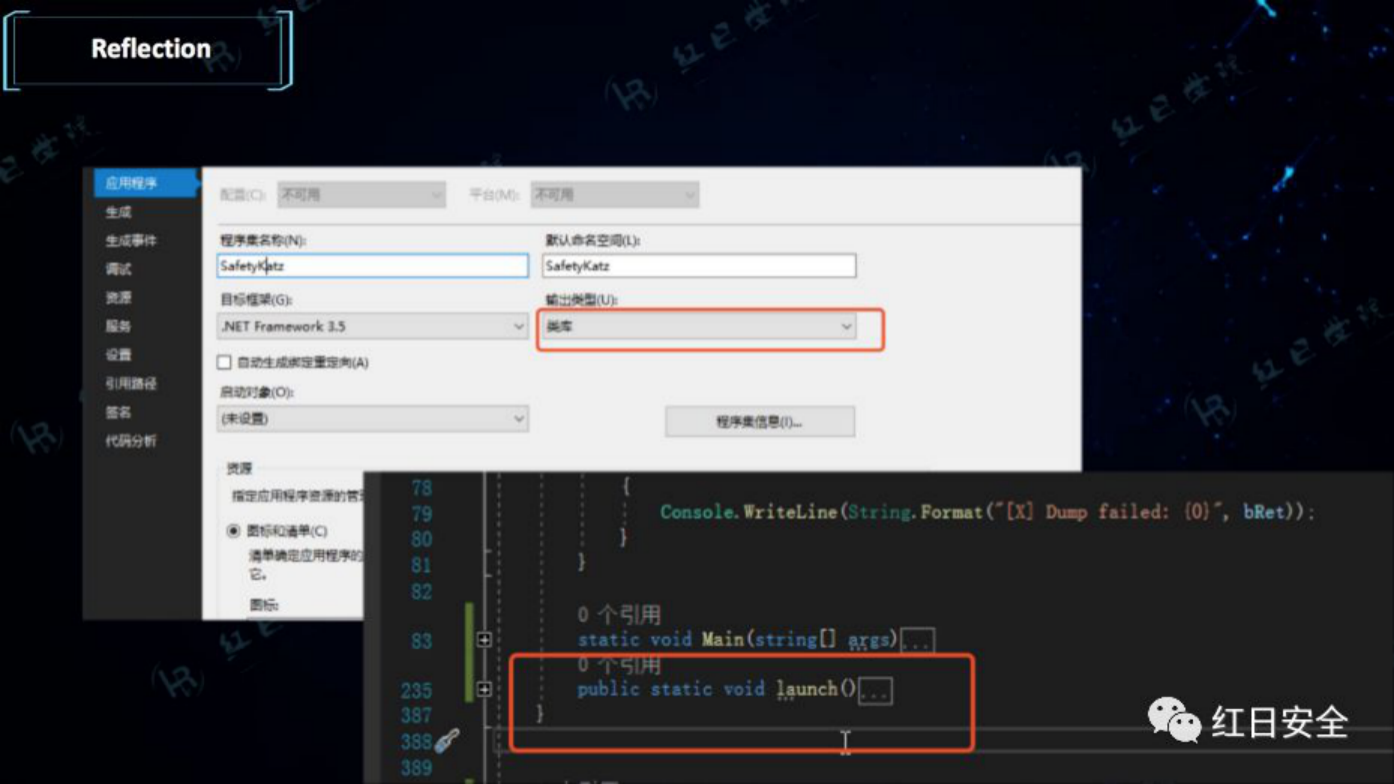
Task: Select the 调试 tab
Action: 119,269
